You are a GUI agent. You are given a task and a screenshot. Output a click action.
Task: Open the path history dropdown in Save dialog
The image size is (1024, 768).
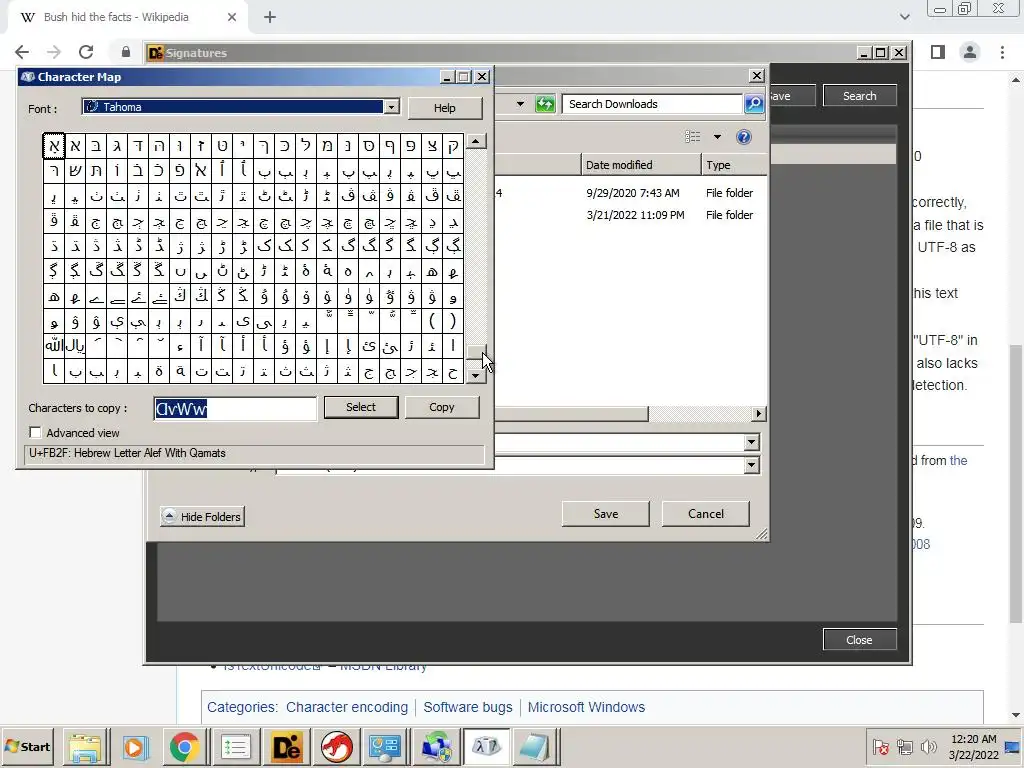520,104
